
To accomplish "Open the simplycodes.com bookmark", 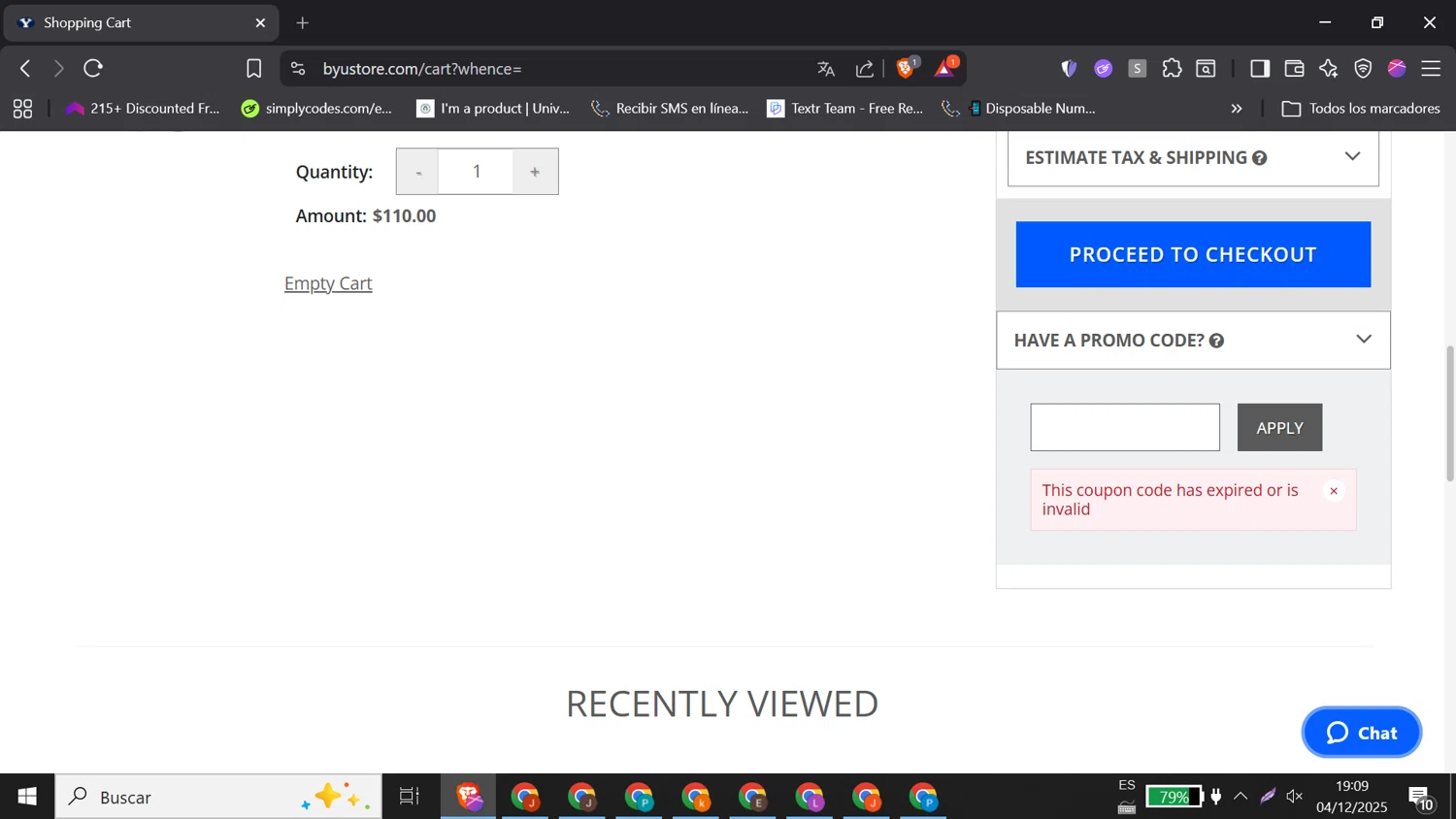I will point(317,109).
